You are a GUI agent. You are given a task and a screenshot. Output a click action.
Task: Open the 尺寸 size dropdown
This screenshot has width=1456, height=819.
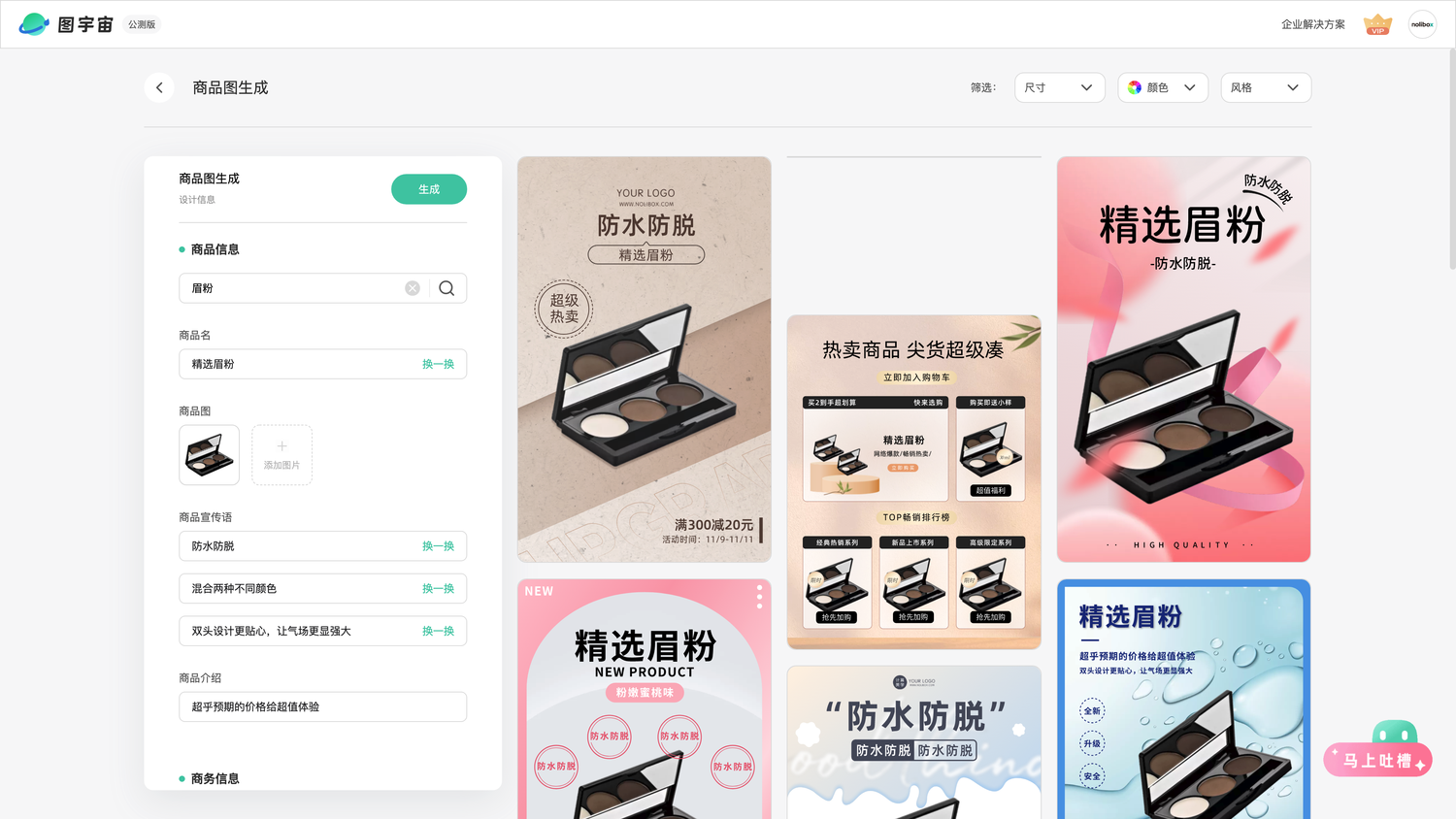click(x=1060, y=87)
